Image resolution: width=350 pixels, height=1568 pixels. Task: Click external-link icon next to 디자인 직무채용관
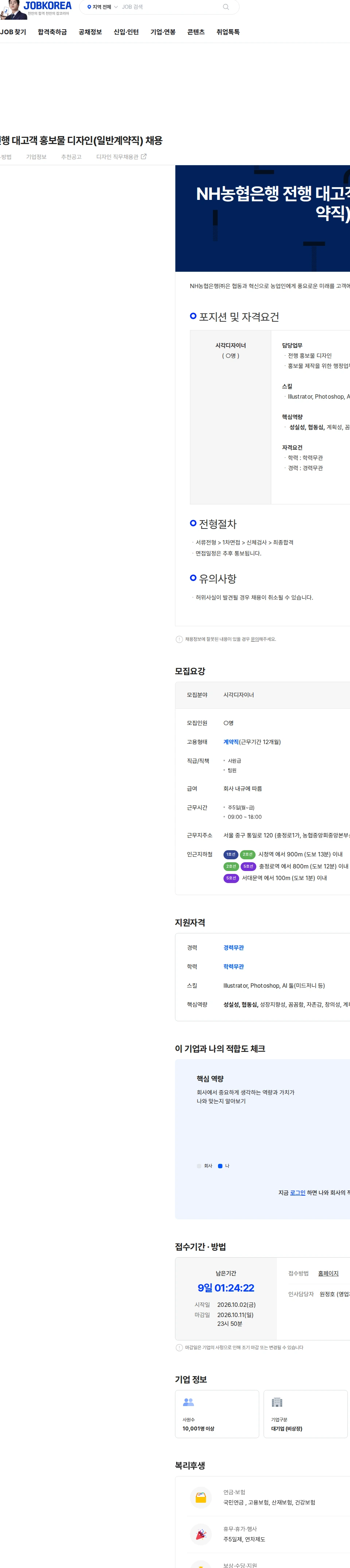coord(144,156)
